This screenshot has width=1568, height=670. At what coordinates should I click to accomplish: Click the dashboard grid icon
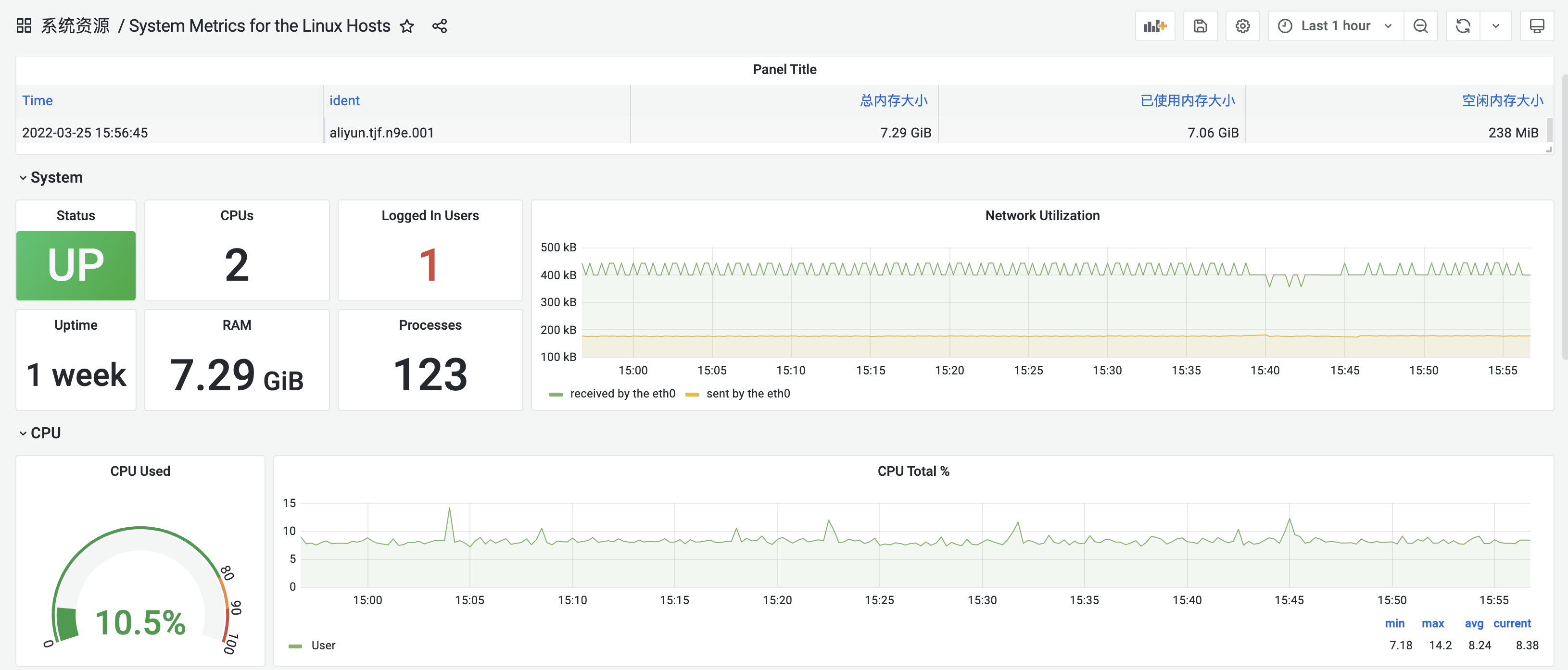click(x=24, y=25)
